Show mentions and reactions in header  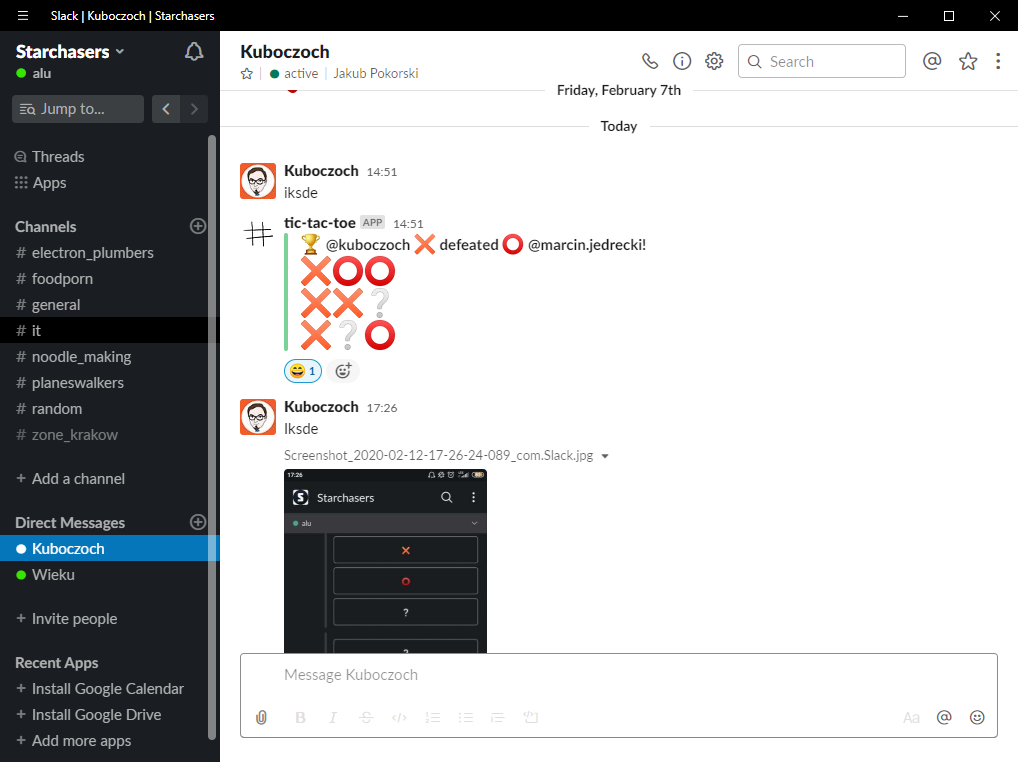tap(932, 61)
